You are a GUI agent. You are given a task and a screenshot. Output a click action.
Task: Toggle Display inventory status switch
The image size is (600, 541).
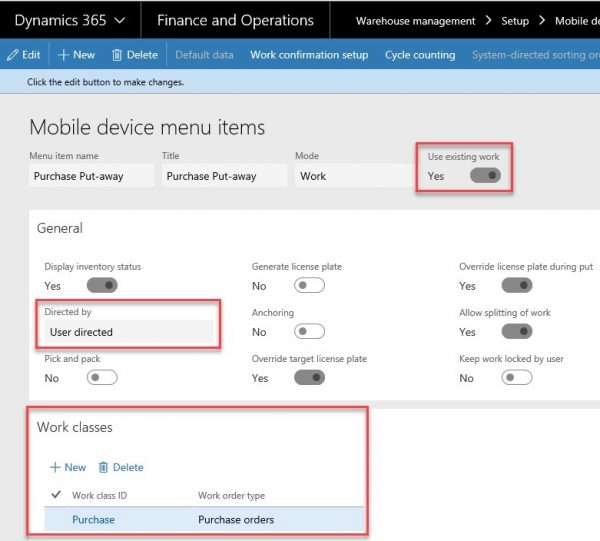click(x=102, y=285)
